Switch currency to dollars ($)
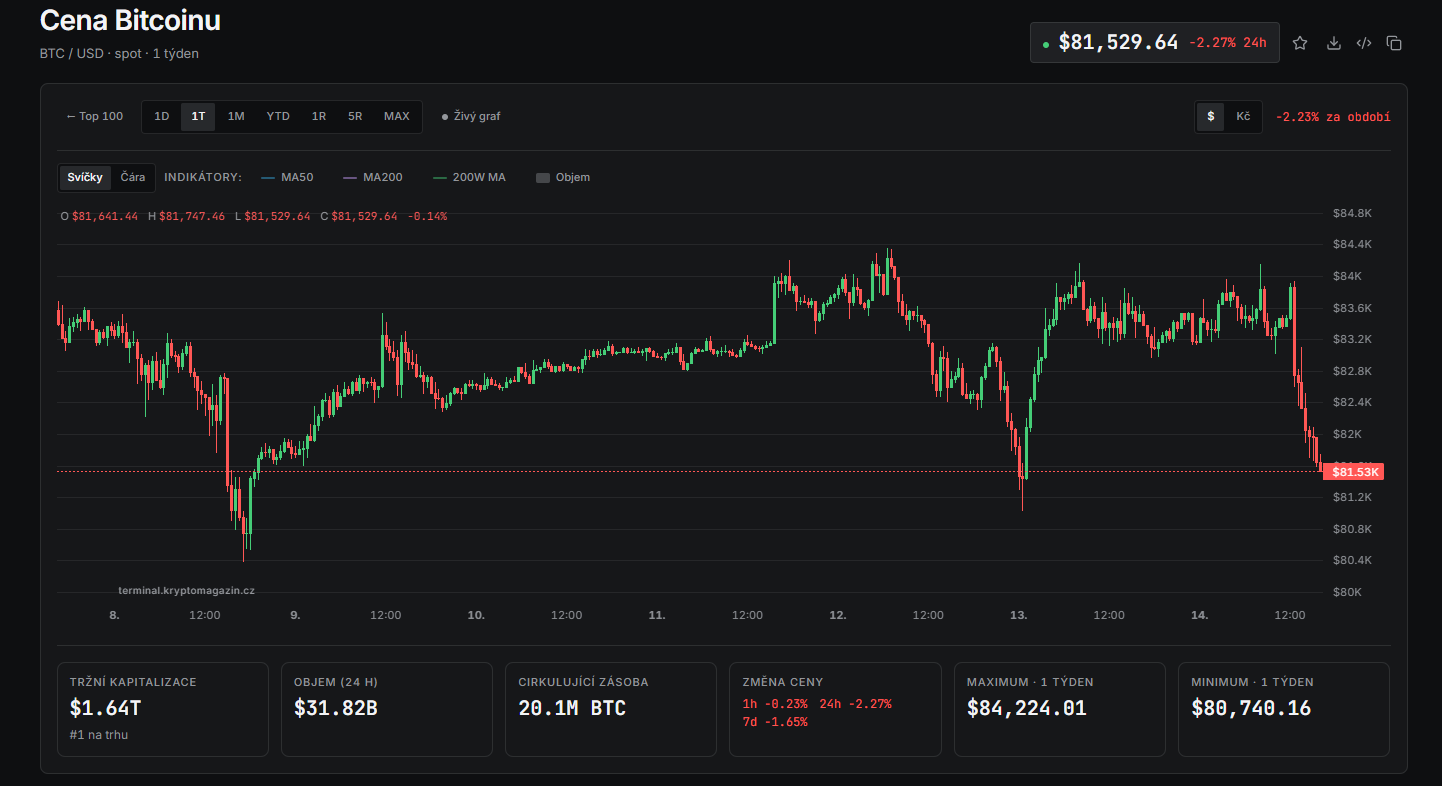The image size is (1442, 786). point(1211,116)
